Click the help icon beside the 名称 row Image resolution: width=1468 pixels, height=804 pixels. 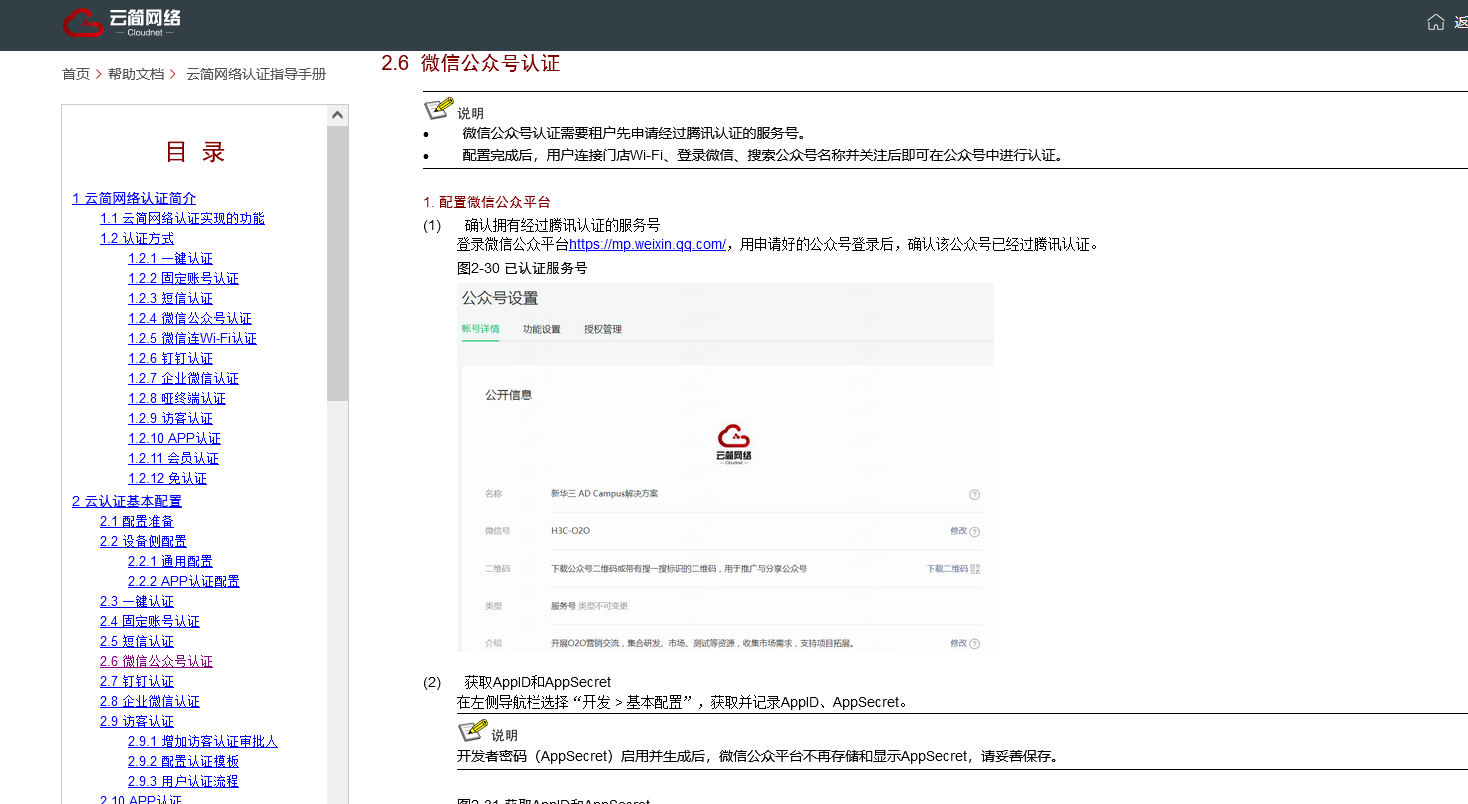(x=974, y=494)
